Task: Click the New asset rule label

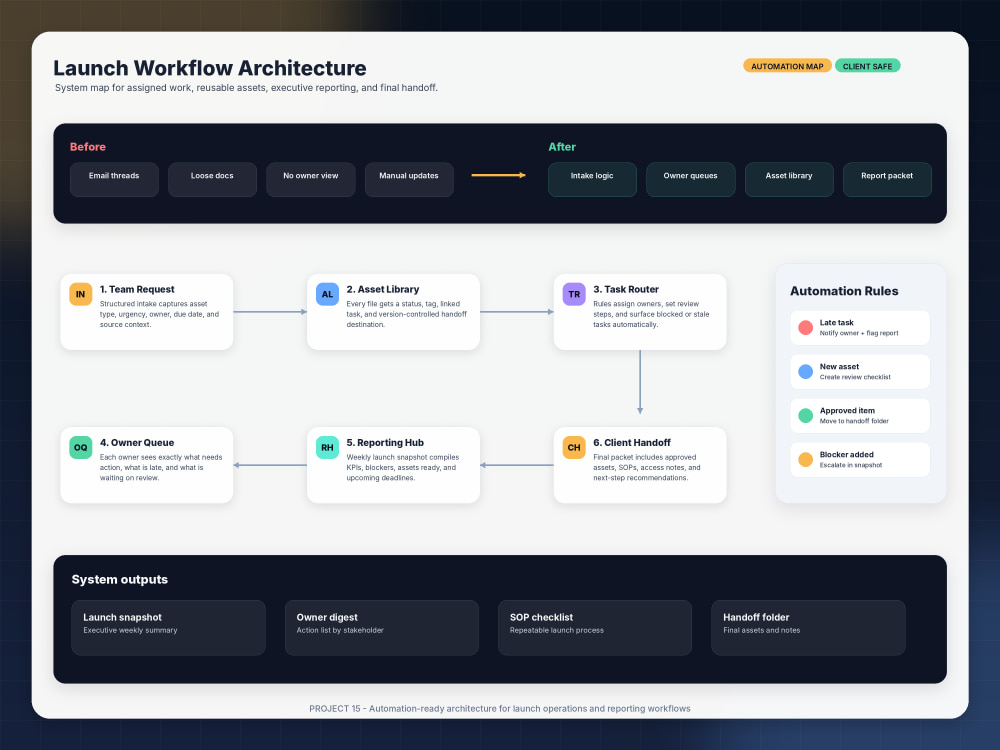Action: tap(839, 367)
